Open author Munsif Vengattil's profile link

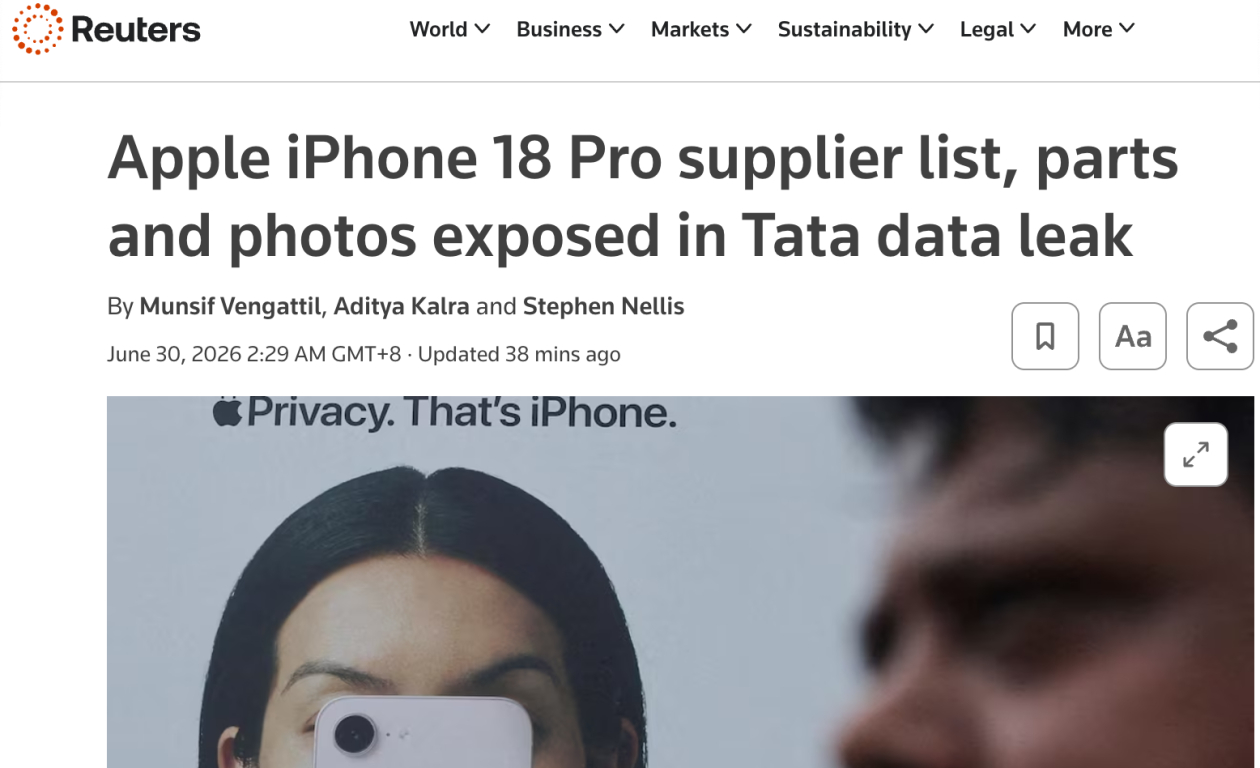click(231, 307)
